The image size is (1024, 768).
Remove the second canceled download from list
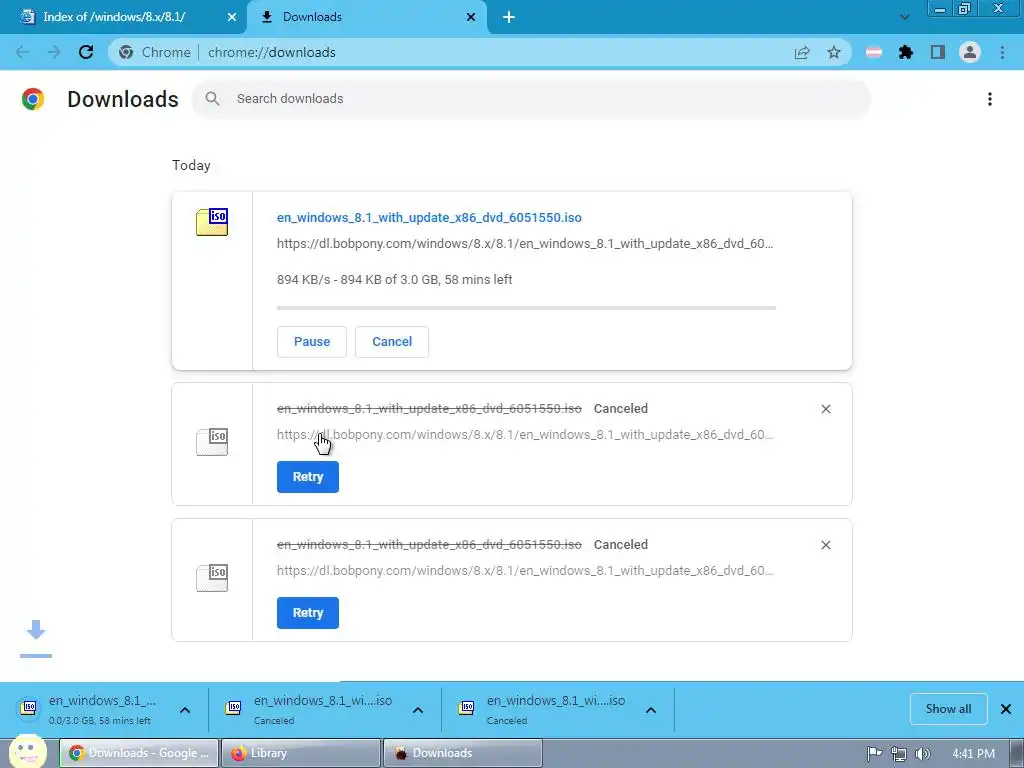coord(826,545)
